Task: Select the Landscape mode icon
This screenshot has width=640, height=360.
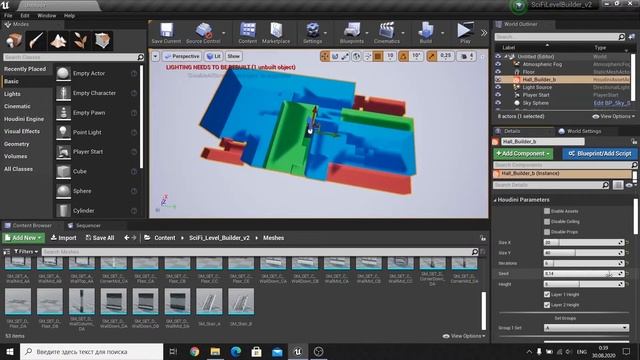Action: coord(58,41)
